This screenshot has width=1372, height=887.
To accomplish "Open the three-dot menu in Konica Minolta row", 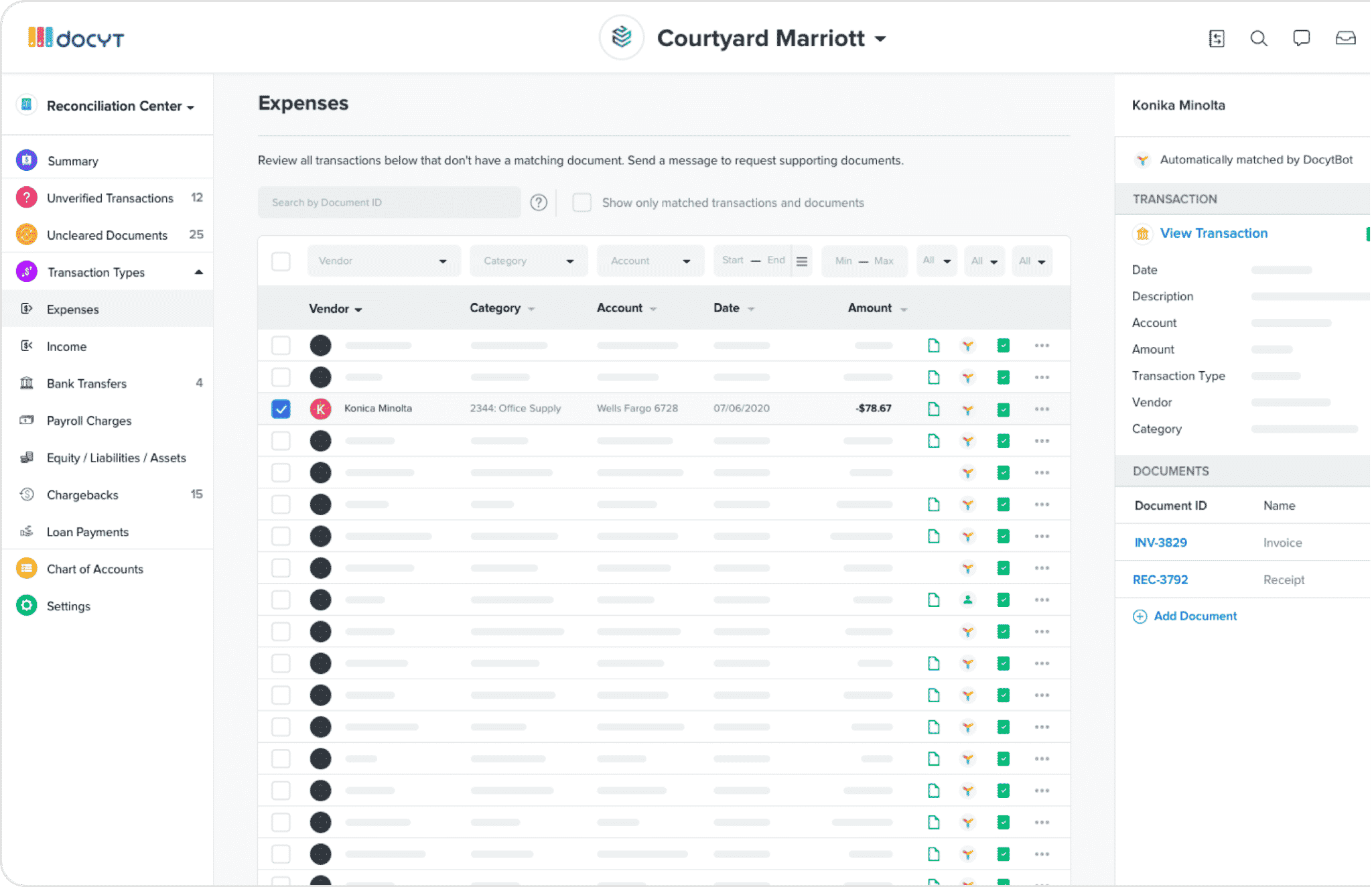I will tap(1042, 409).
